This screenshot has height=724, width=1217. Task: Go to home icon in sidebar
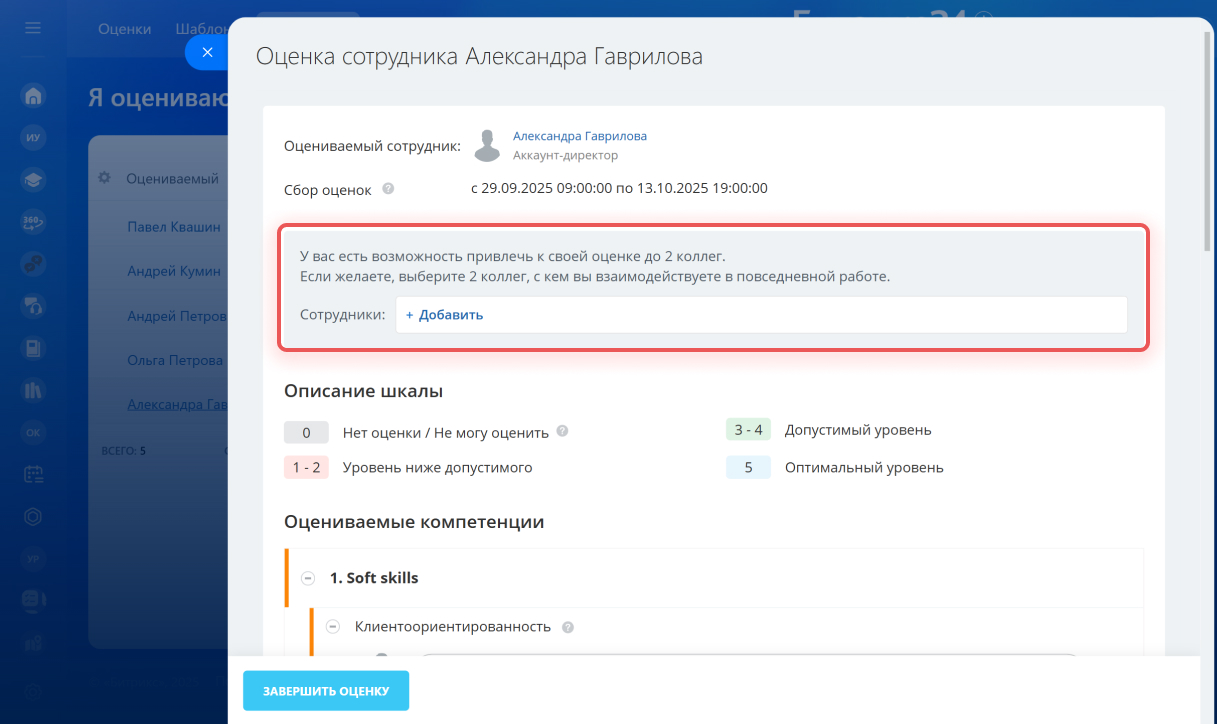click(33, 96)
